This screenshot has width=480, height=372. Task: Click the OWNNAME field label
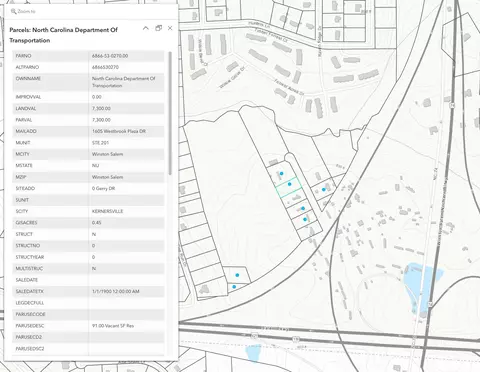(x=28, y=79)
